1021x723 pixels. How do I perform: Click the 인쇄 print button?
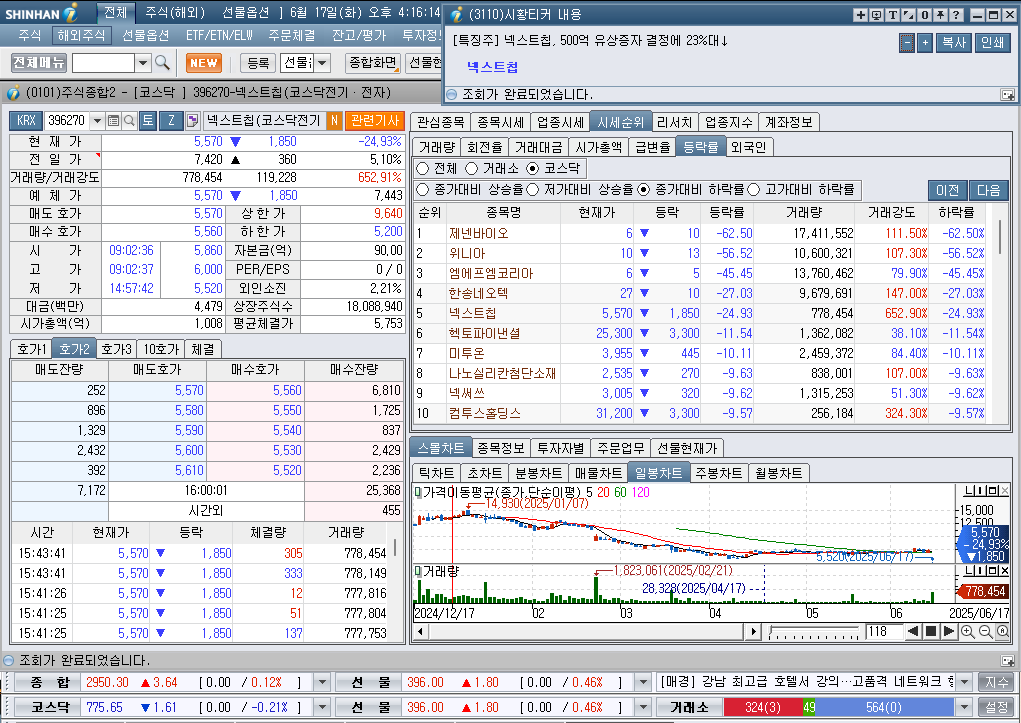992,43
